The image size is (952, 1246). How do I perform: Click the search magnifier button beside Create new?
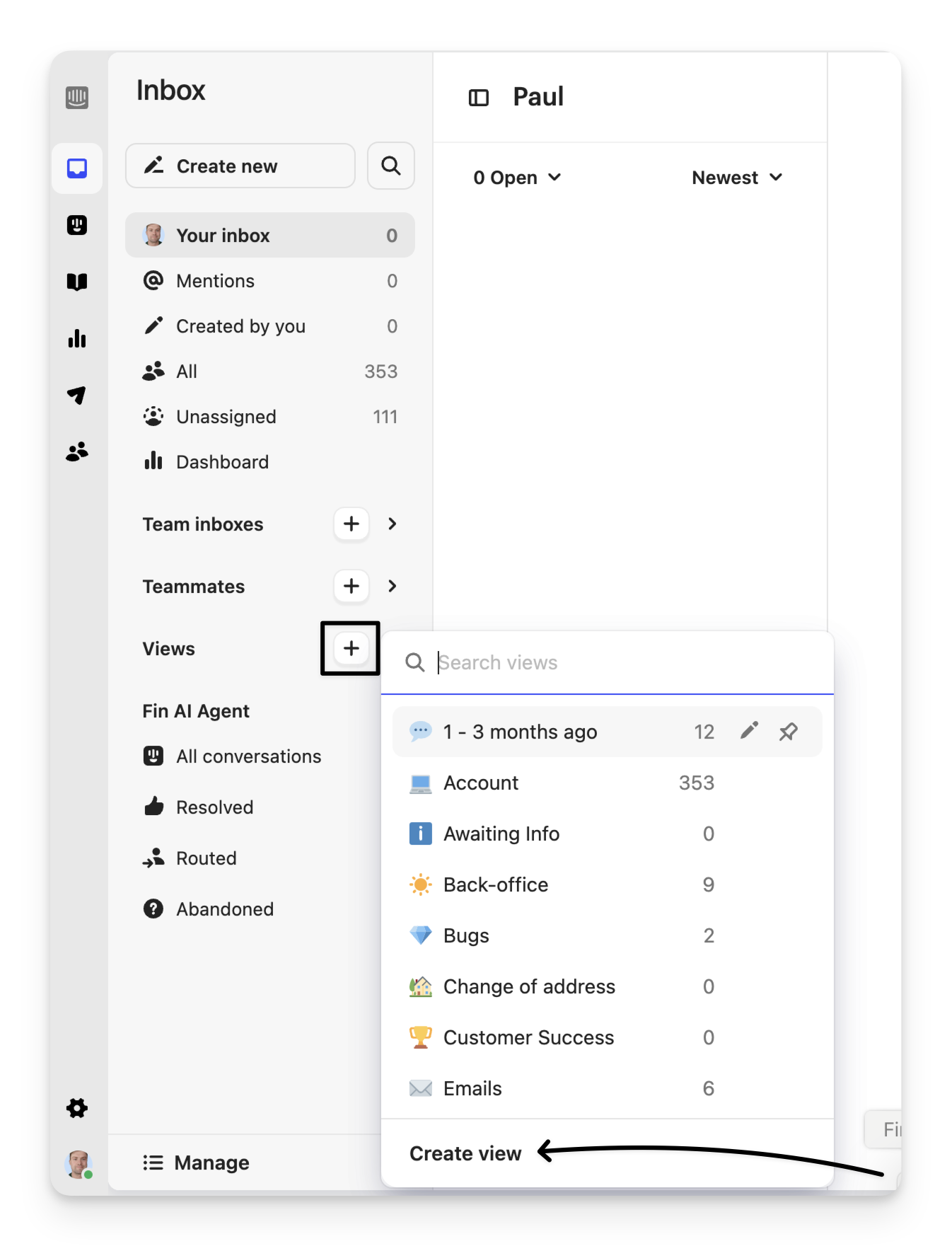point(390,166)
